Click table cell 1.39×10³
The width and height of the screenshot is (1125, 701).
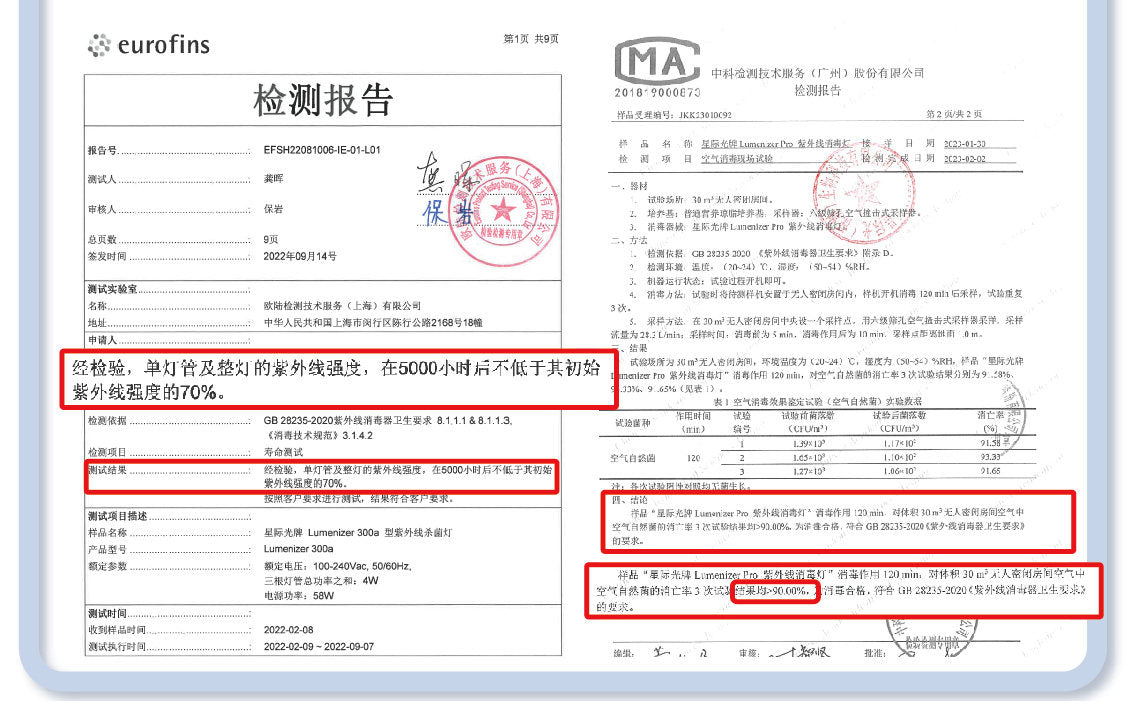pyautogui.click(x=809, y=444)
